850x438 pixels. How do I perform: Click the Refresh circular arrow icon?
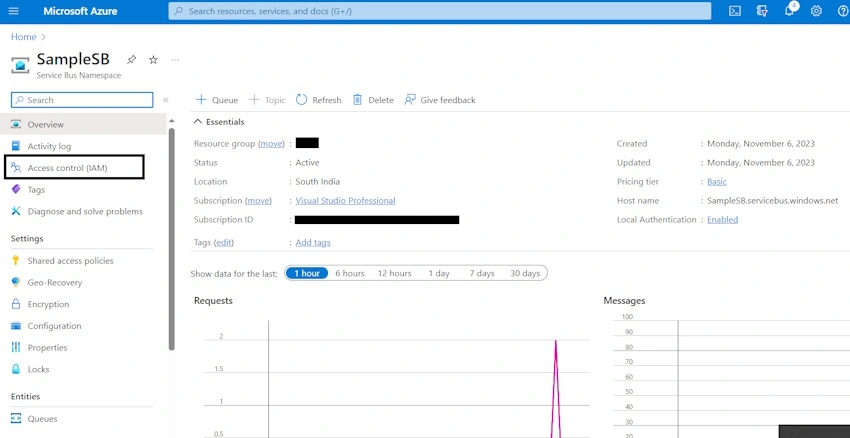coord(301,100)
